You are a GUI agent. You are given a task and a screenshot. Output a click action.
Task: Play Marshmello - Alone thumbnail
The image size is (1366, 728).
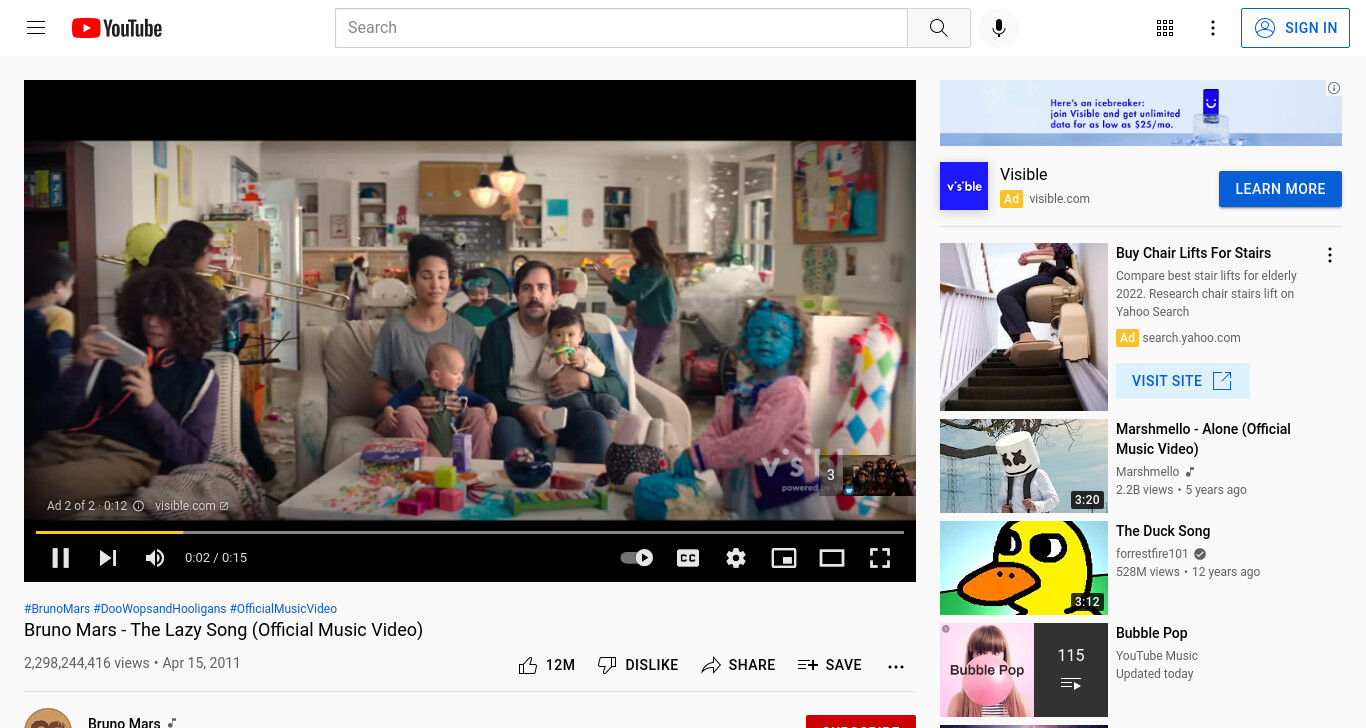tap(1024, 466)
